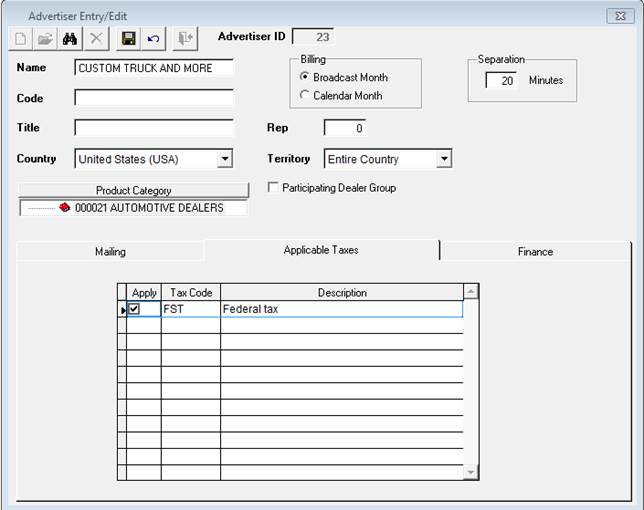This screenshot has height=510, width=644.
Task: Click the Open folder toolbar icon
Action: click(45, 38)
